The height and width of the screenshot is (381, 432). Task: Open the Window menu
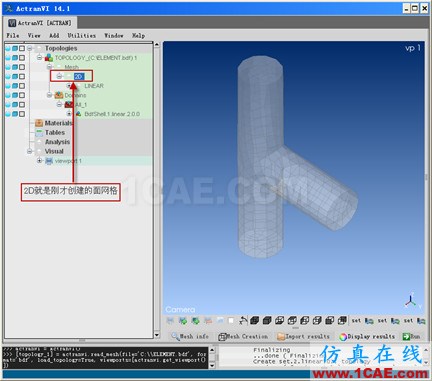click(114, 35)
